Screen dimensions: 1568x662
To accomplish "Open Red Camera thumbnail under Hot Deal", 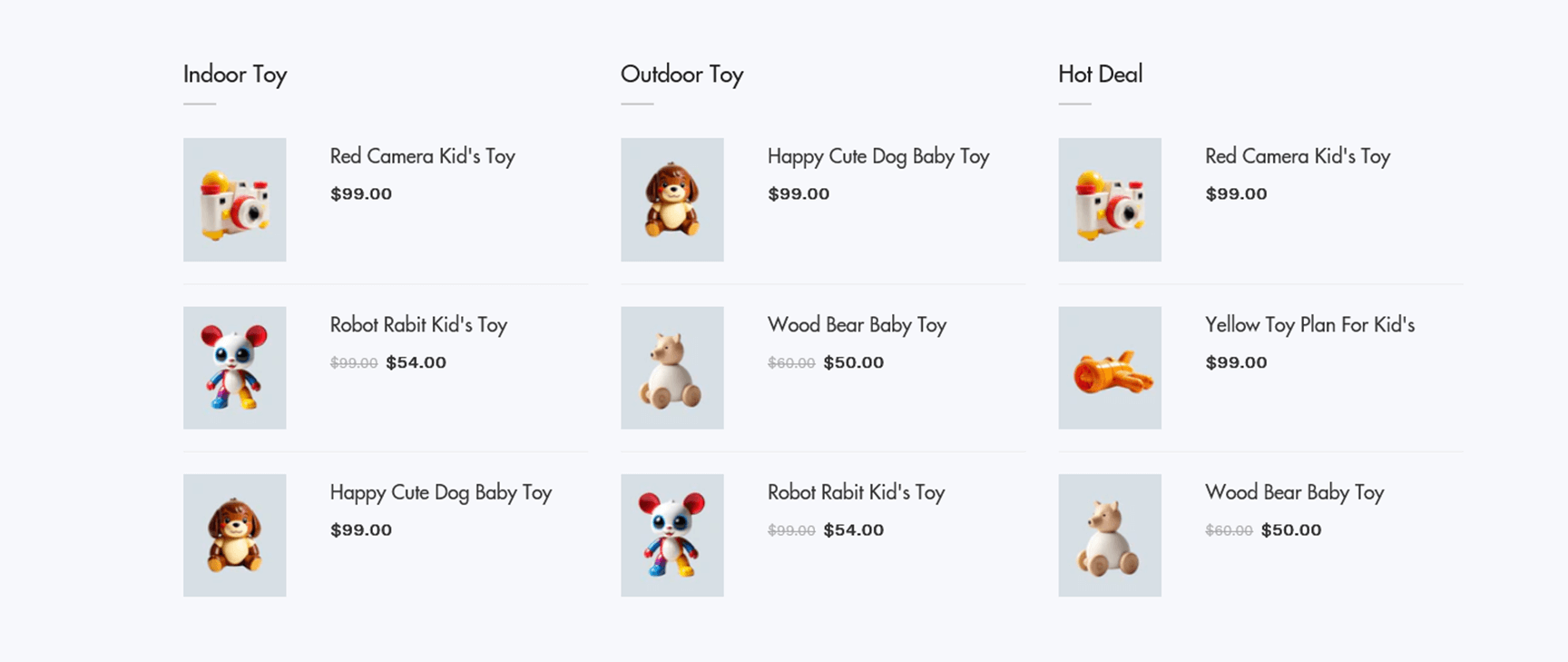I will (1109, 200).
